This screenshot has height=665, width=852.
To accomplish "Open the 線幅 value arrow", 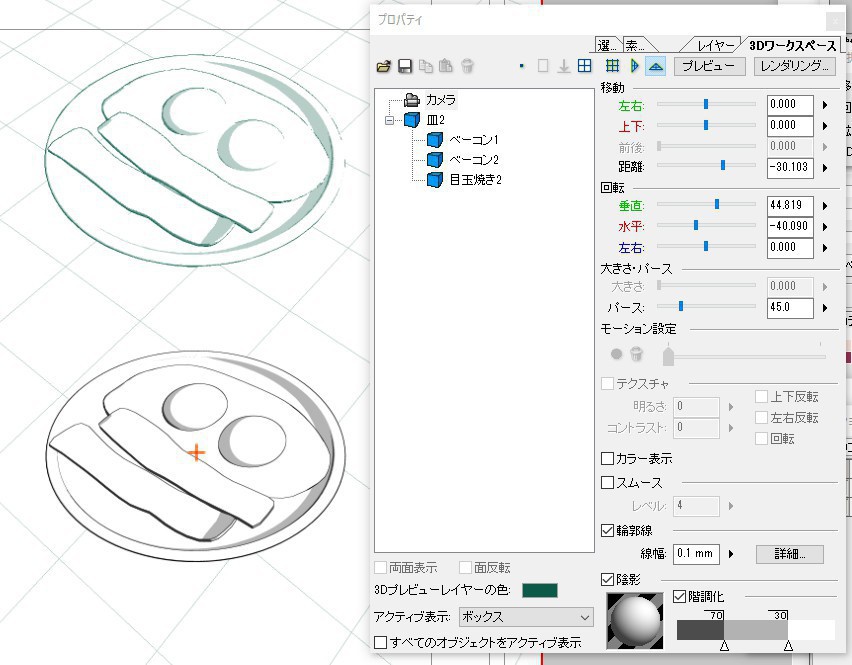I will tap(731, 554).
